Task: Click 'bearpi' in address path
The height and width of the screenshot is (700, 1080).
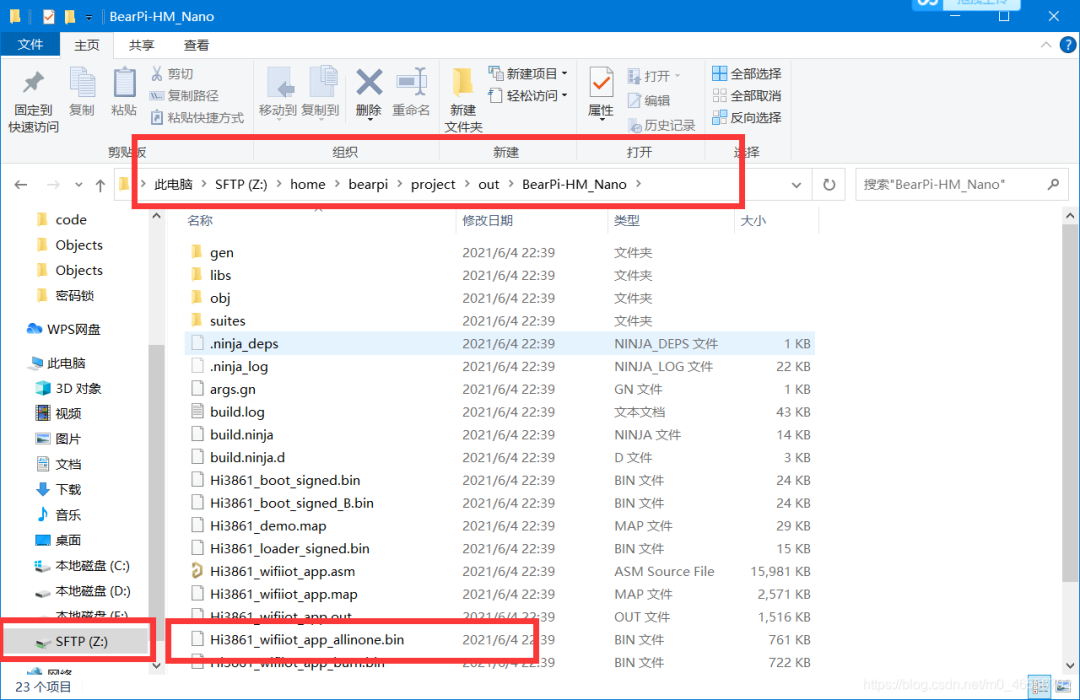Action: click(368, 184)
